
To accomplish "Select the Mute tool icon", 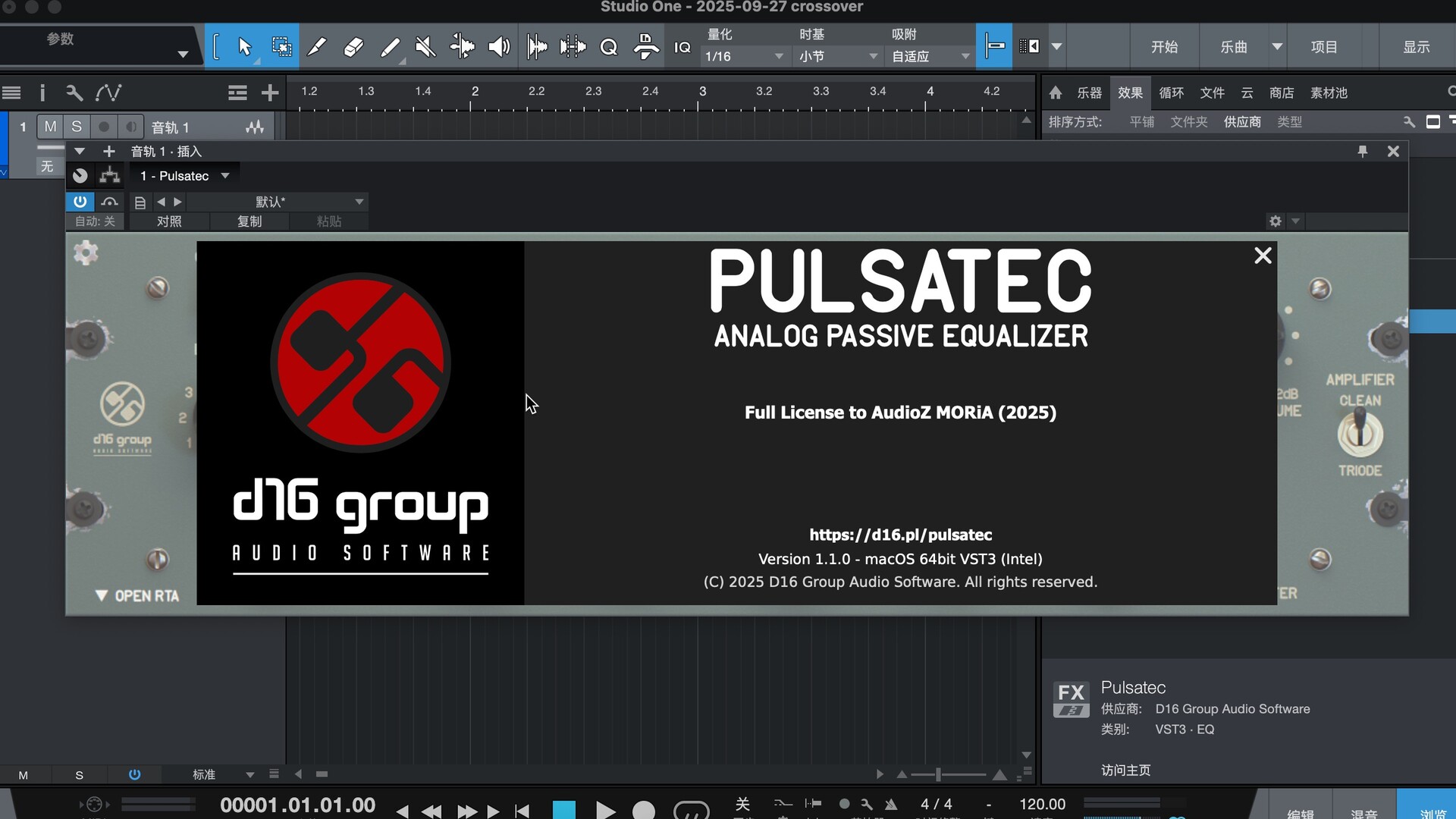I will 425,47.
